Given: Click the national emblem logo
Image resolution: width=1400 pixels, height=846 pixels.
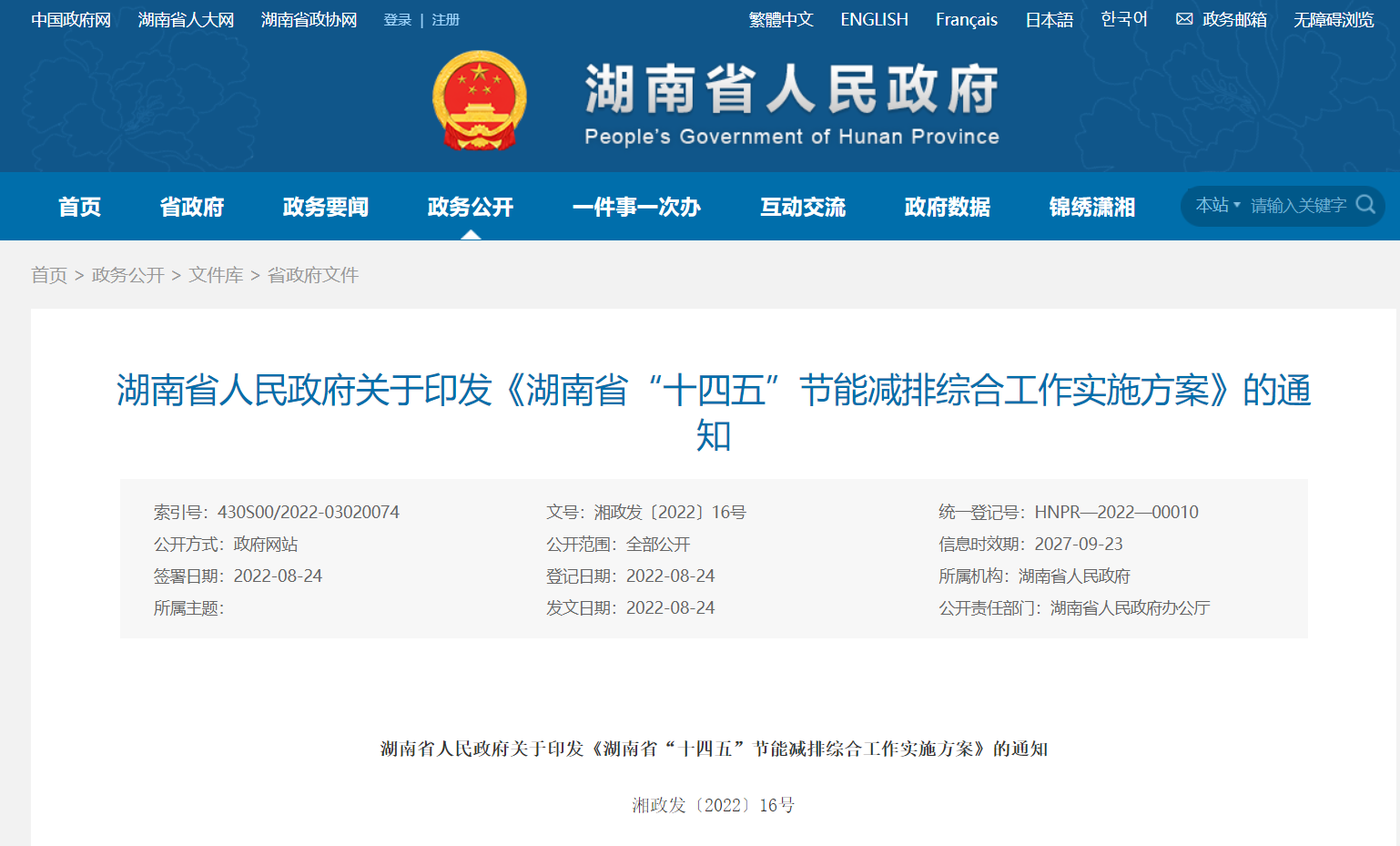Looking at the screenshot, I should tap(479, 101).
